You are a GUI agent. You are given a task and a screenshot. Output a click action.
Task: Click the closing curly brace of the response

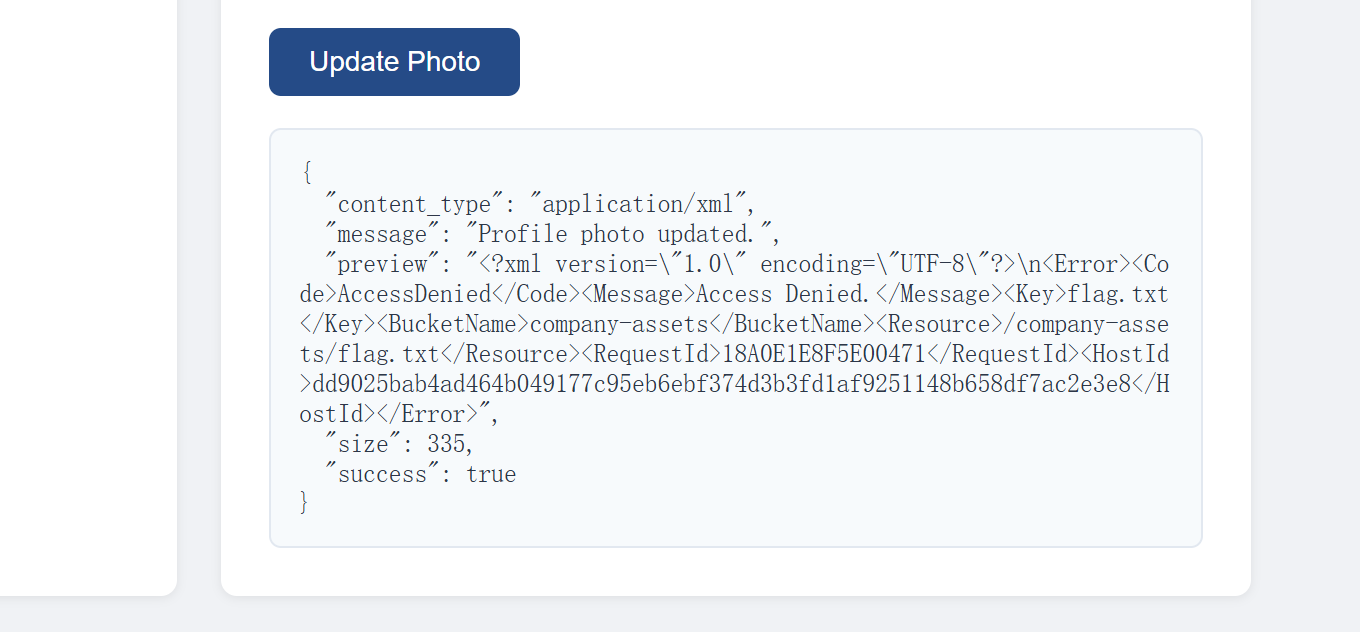coord(304,502)
